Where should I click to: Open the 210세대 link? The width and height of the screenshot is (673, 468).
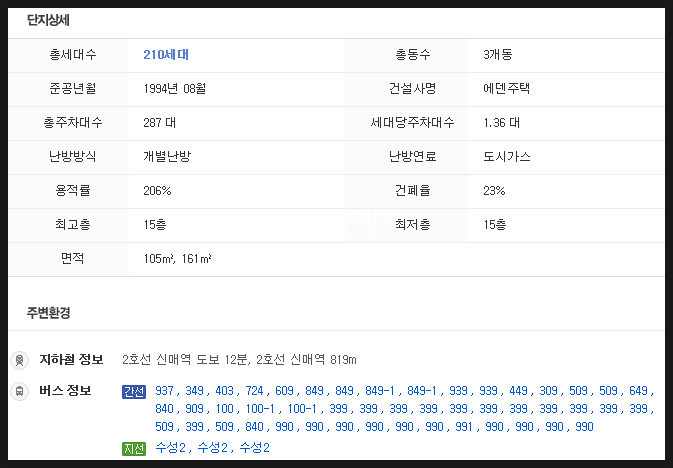click(166, 55)
